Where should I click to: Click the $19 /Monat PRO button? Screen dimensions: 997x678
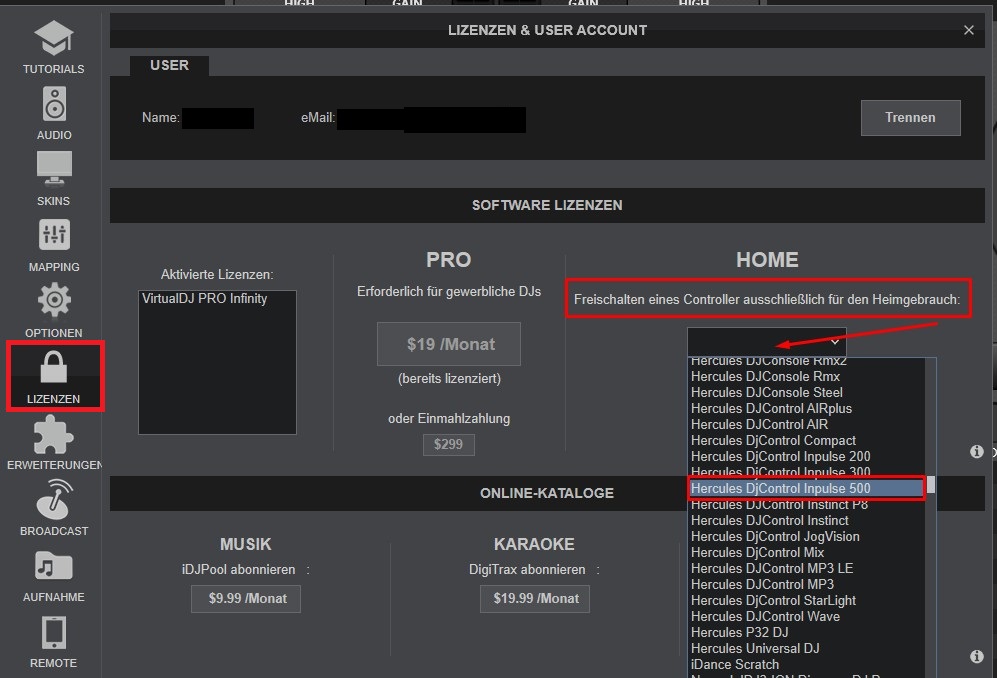coord(448,344)
